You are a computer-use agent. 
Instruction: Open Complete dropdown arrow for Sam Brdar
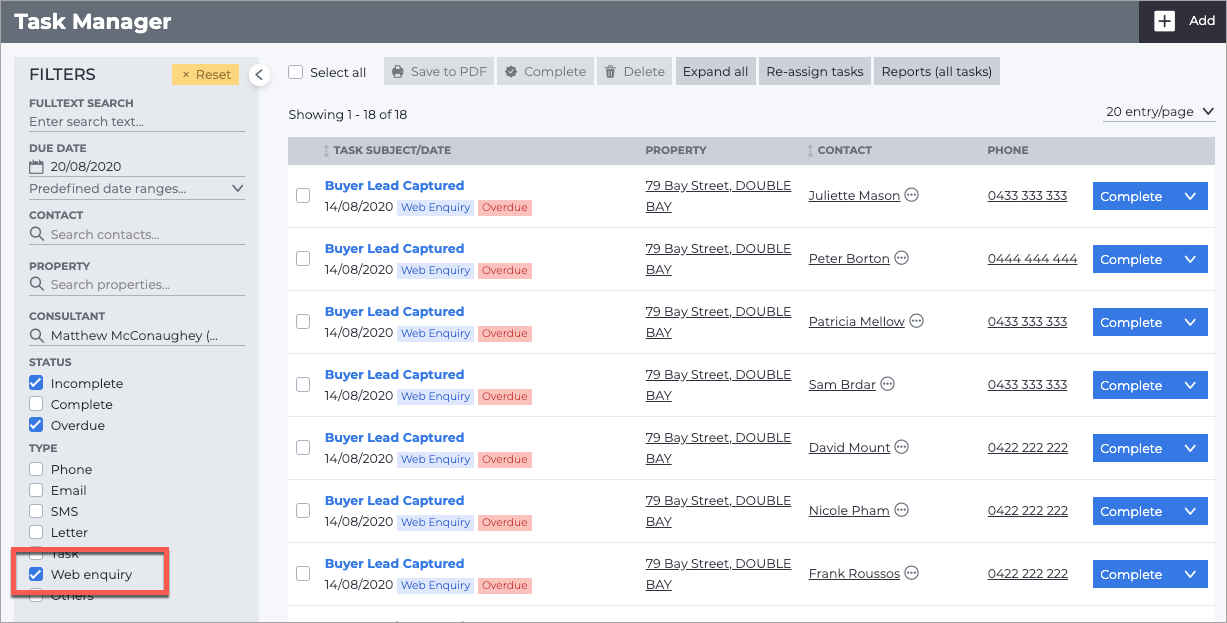[x=1190, y=386]
